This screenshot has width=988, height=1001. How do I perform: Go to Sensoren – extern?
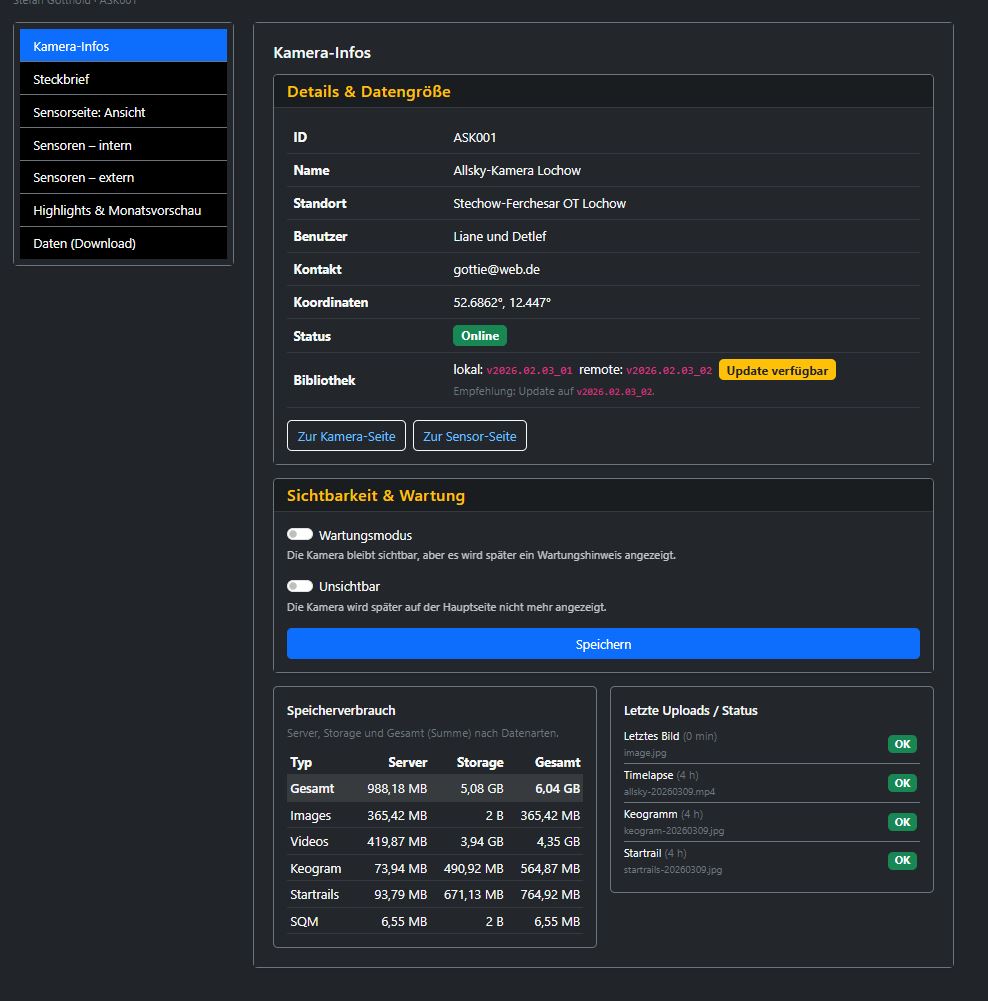(123, 177)
